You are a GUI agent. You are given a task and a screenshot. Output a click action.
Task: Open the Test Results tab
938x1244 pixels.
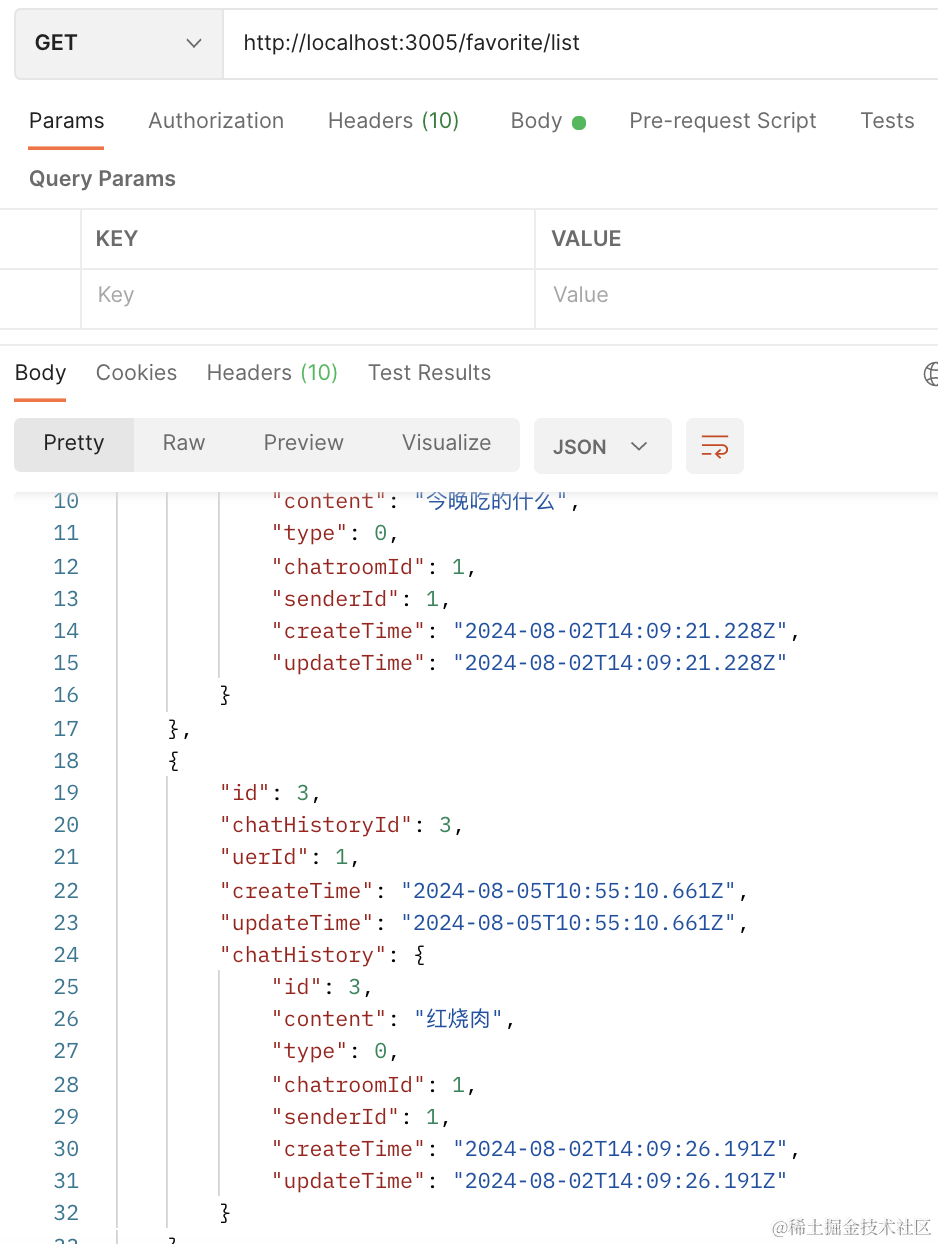coord(429,373)
